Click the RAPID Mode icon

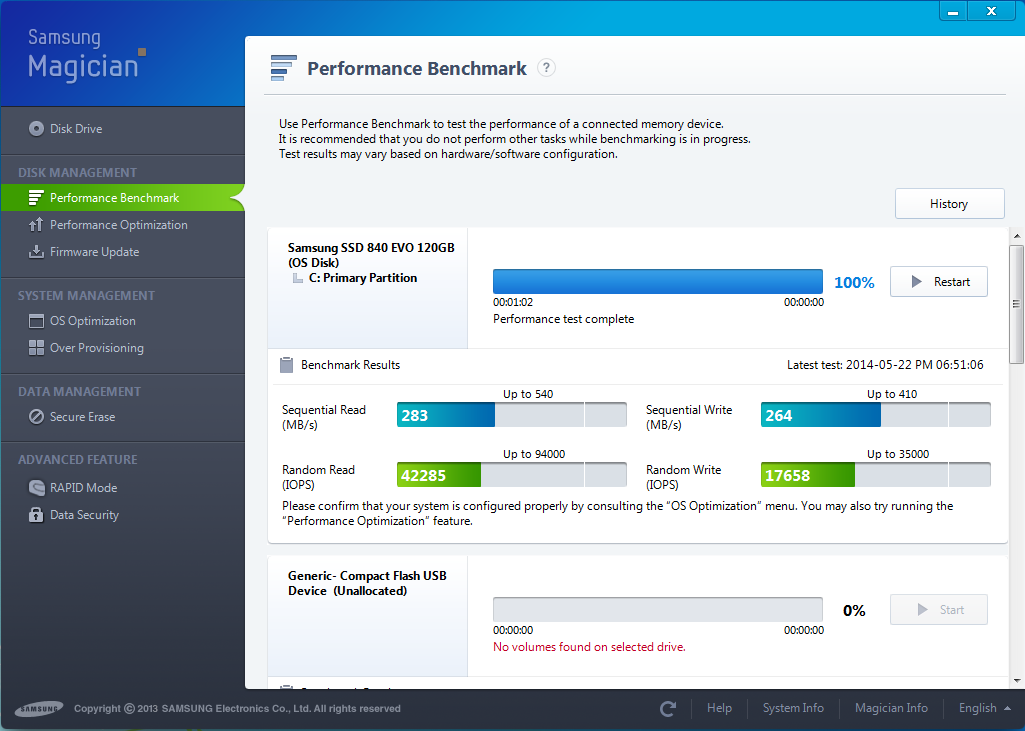point(37,487)
